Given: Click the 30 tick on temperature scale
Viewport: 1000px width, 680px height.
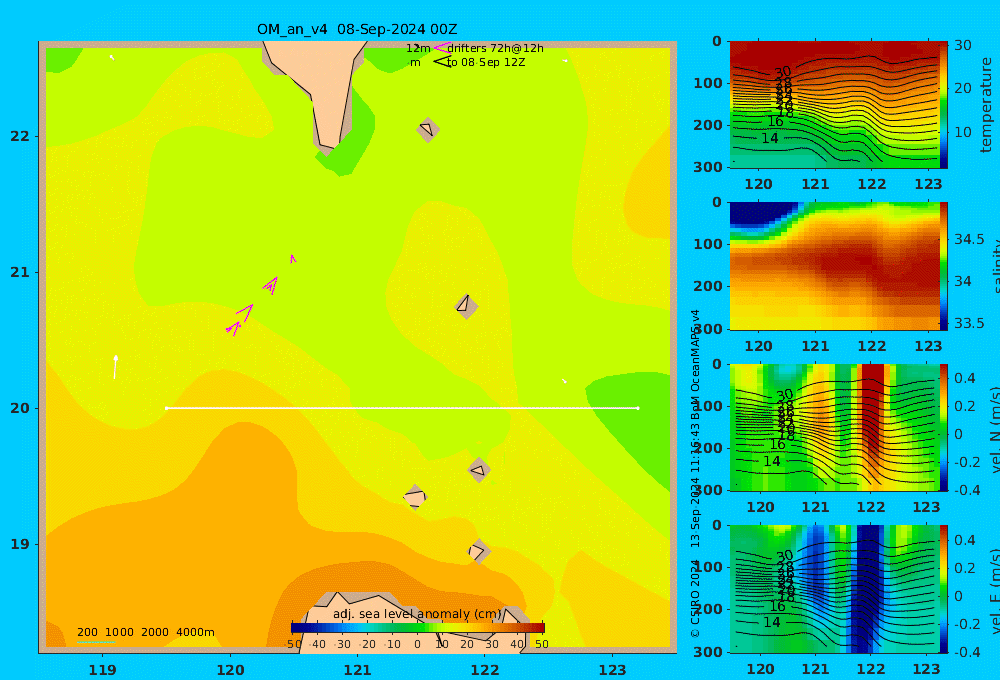Looking at the screenshot, I should coord(962,45).
